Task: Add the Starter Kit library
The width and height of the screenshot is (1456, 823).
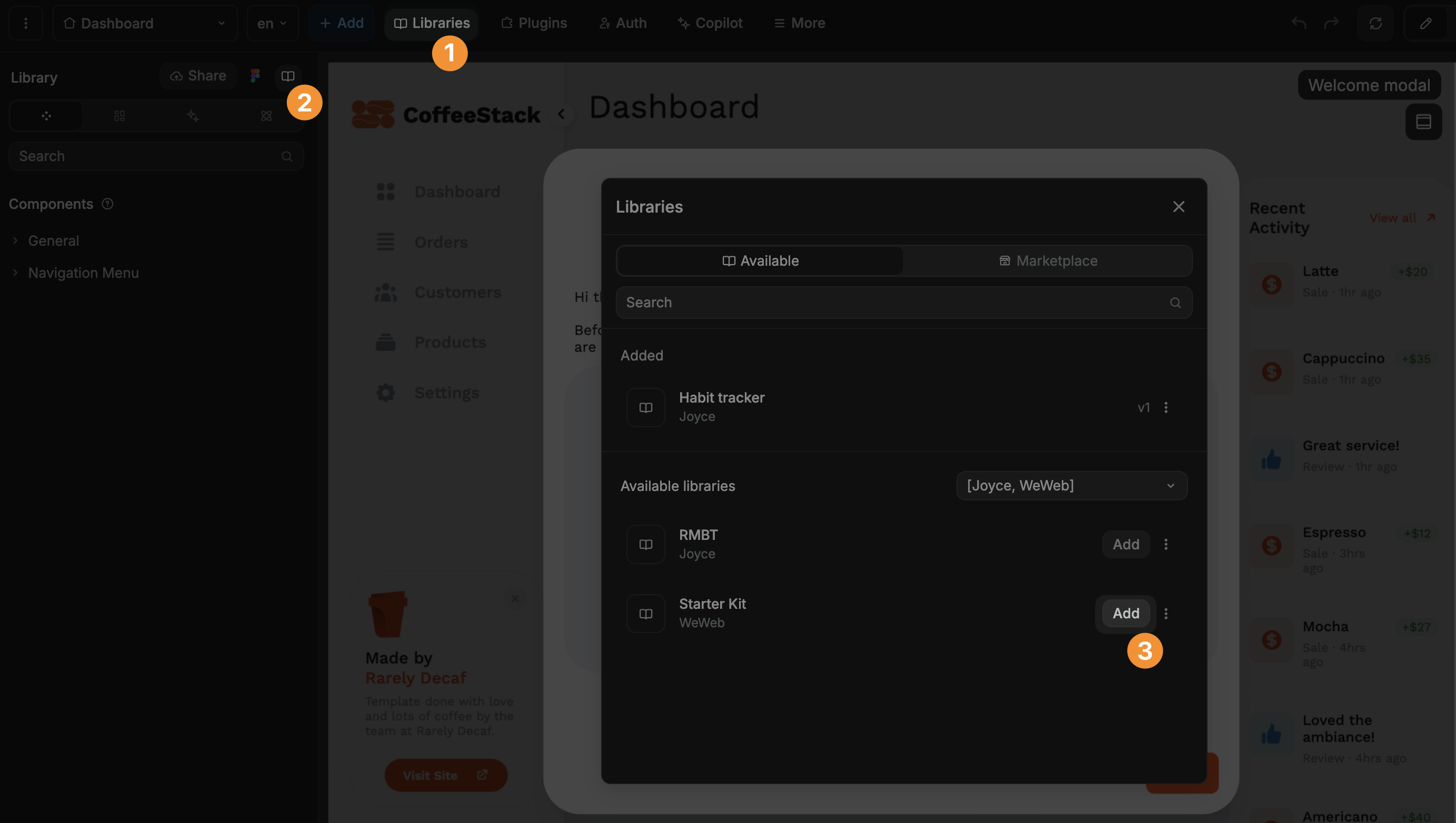Action: click(1125, 613)
